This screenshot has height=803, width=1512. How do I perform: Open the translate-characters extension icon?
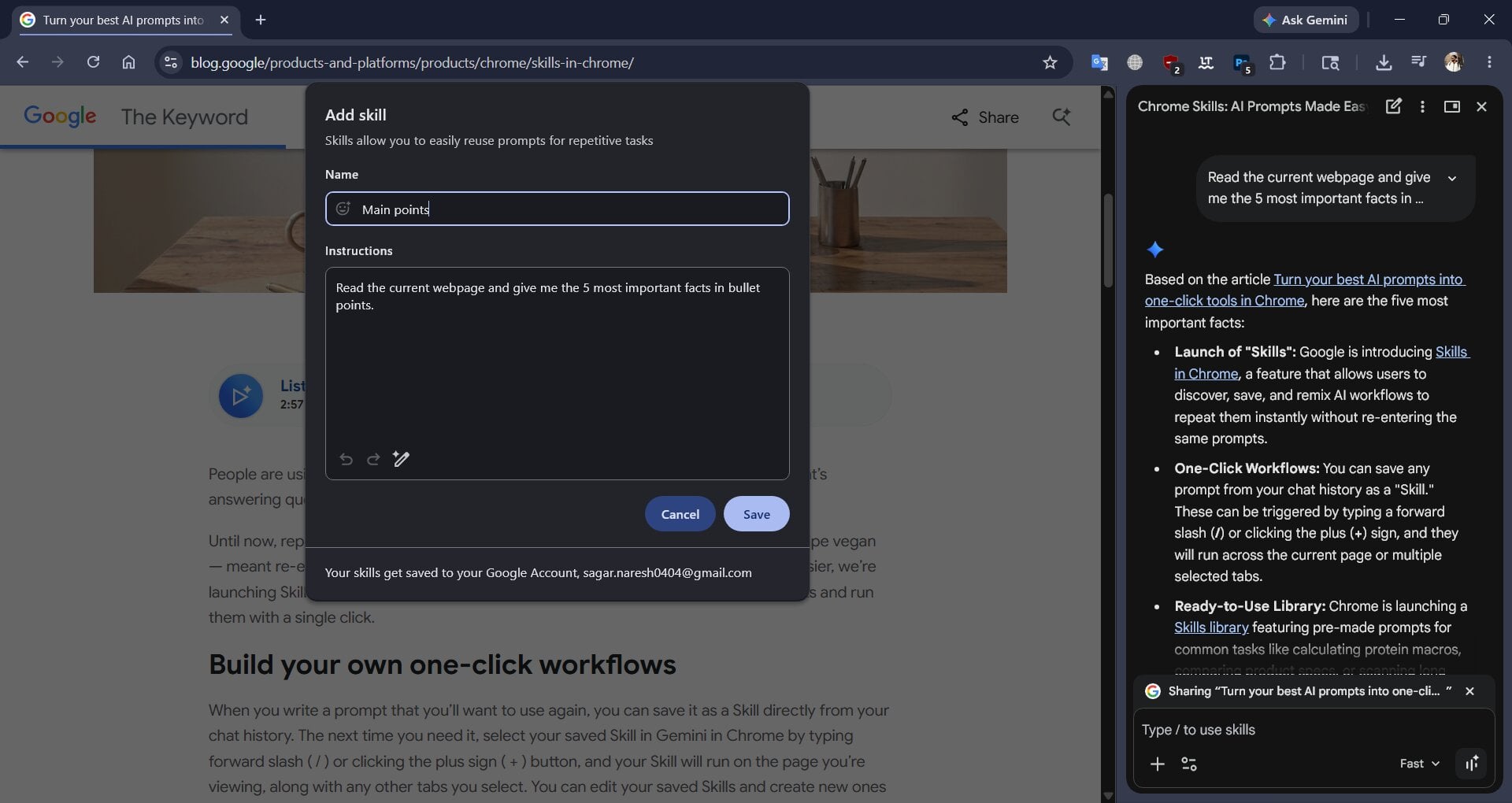point(1206,62)
